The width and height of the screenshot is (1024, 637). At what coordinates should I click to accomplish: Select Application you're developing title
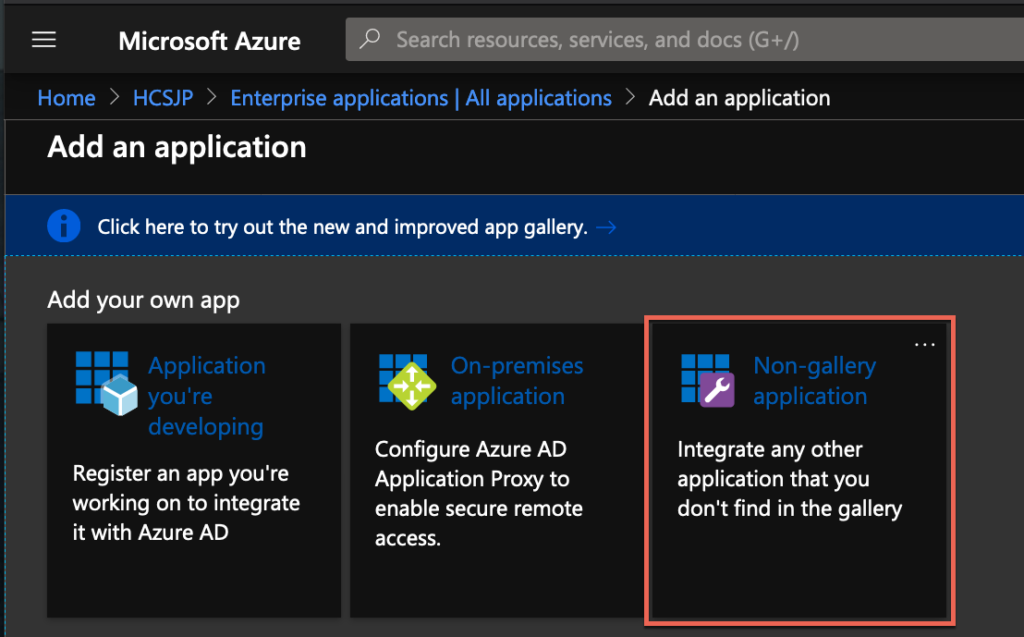[x=207, y=396]
